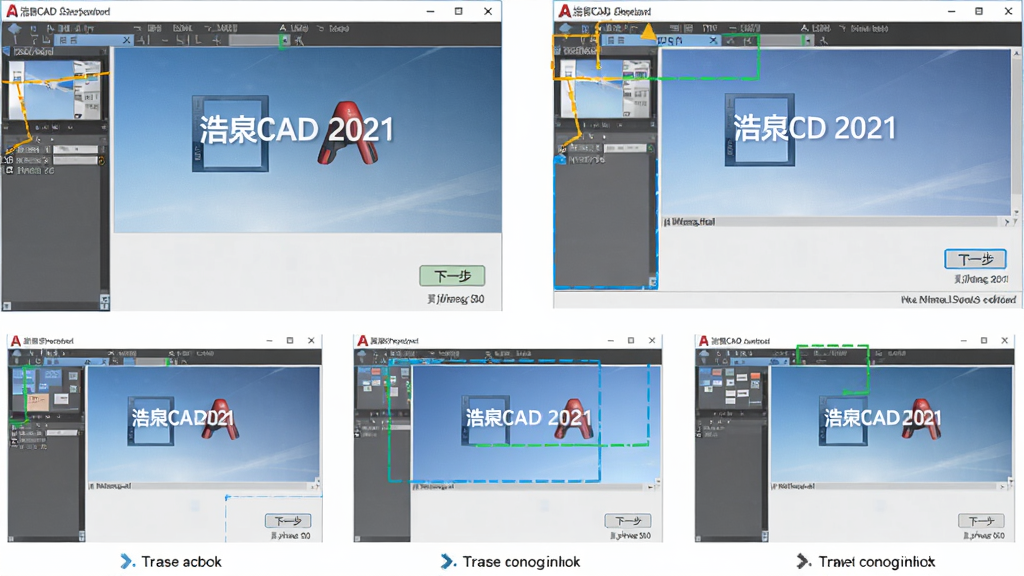Click the vertical scrollbar in top-right window preview
Screen dimensions: 1024x576
pos(1016,133)
